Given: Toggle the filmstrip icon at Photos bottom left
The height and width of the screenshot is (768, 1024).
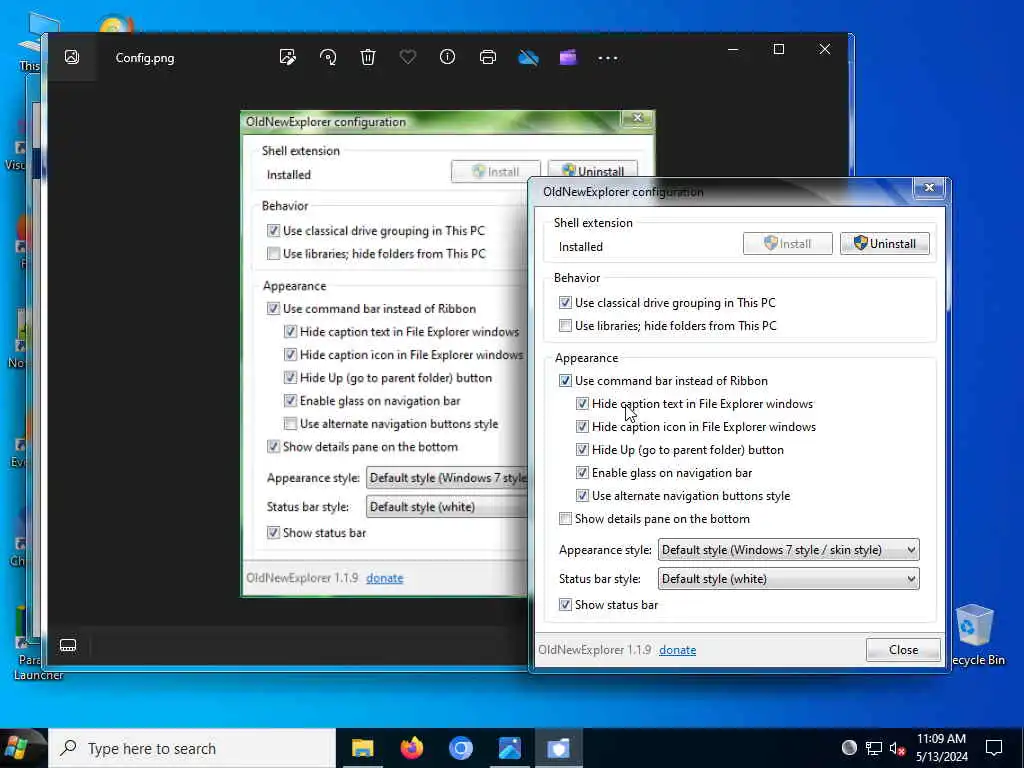Looking at the screenshot, I should pyautogui.click(x=68, y=645).
